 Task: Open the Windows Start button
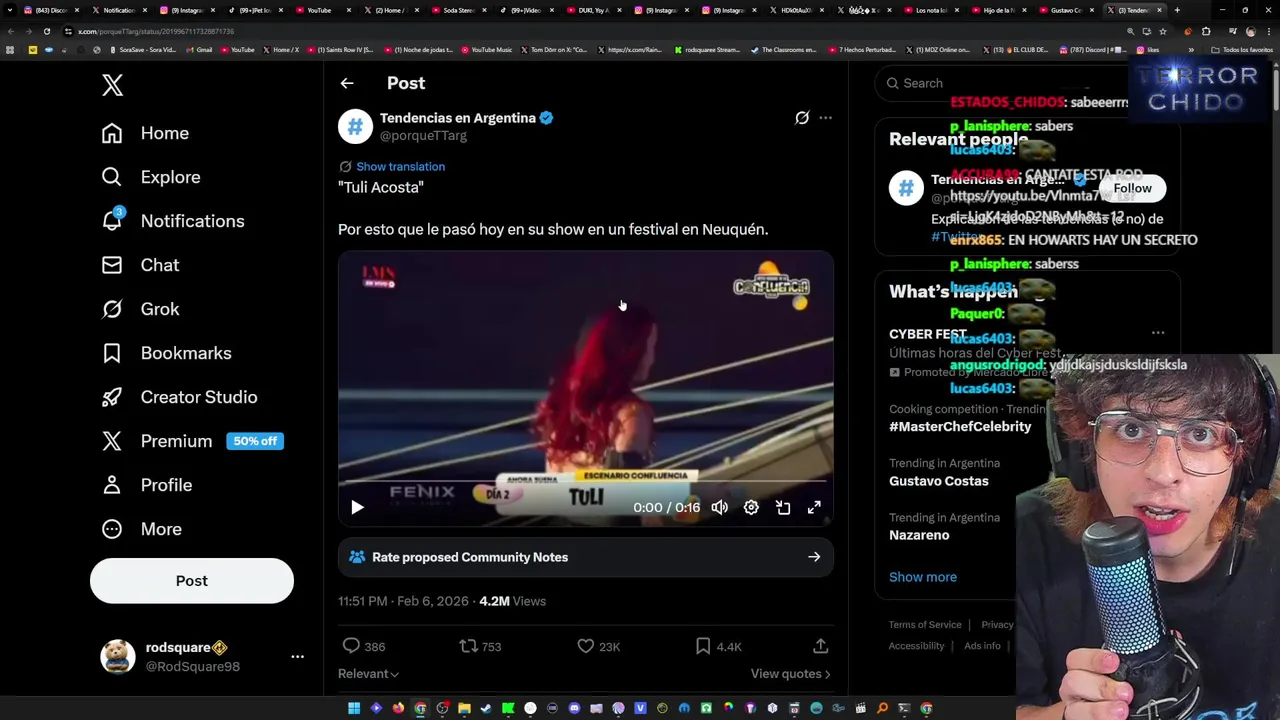click(x=354, y=708)
